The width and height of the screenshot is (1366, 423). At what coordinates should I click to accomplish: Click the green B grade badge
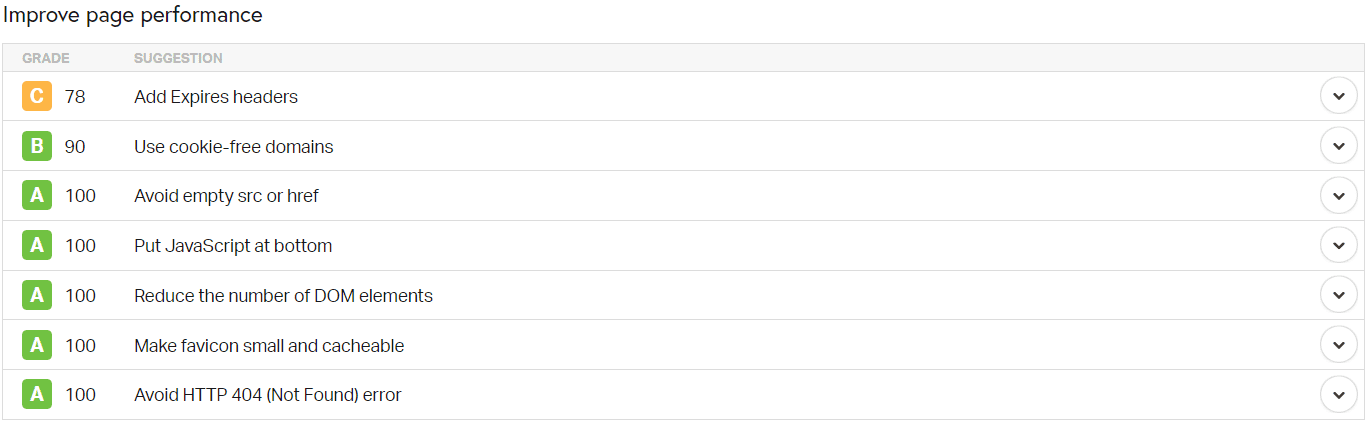click(x=37, y=147)
